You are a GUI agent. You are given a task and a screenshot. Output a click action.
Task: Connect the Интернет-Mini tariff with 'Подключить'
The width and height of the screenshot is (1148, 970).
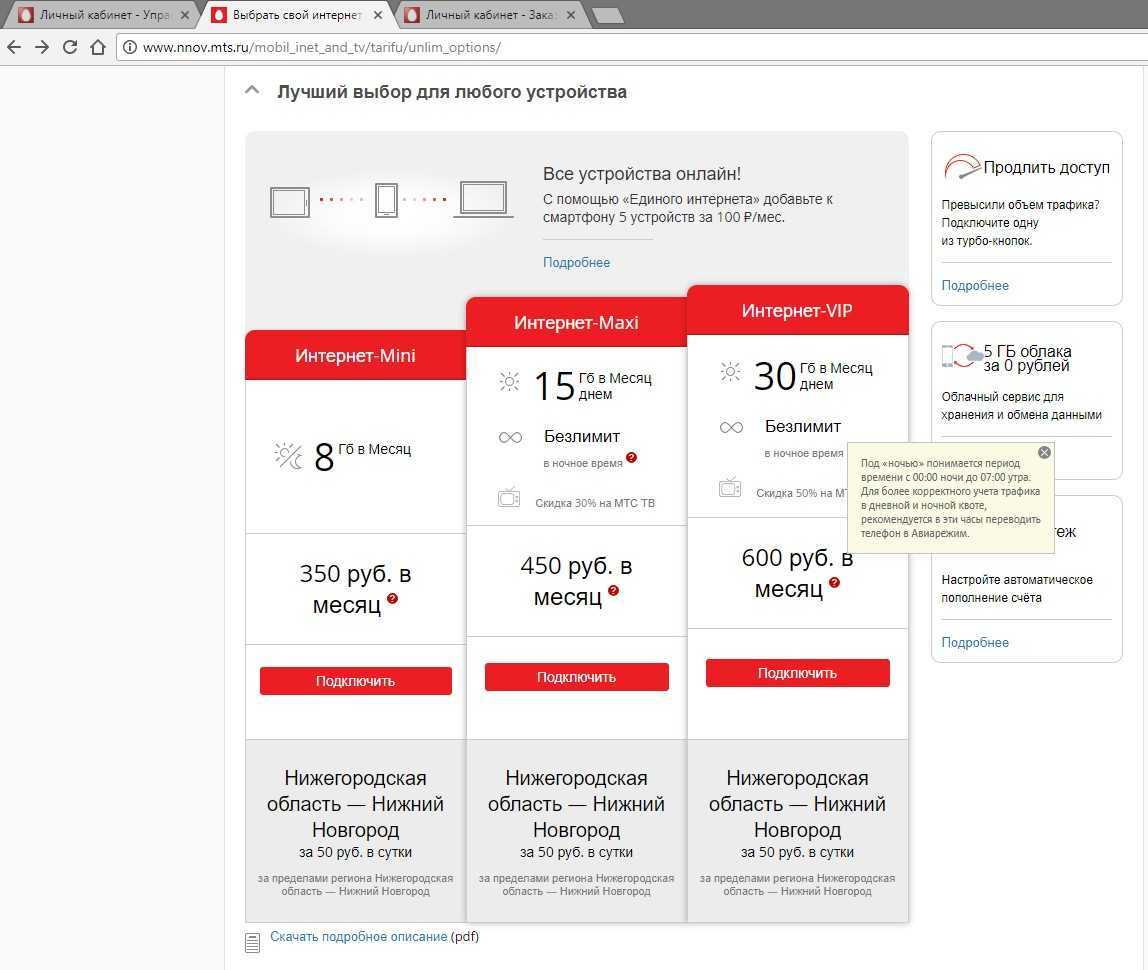tap(356, 681)
